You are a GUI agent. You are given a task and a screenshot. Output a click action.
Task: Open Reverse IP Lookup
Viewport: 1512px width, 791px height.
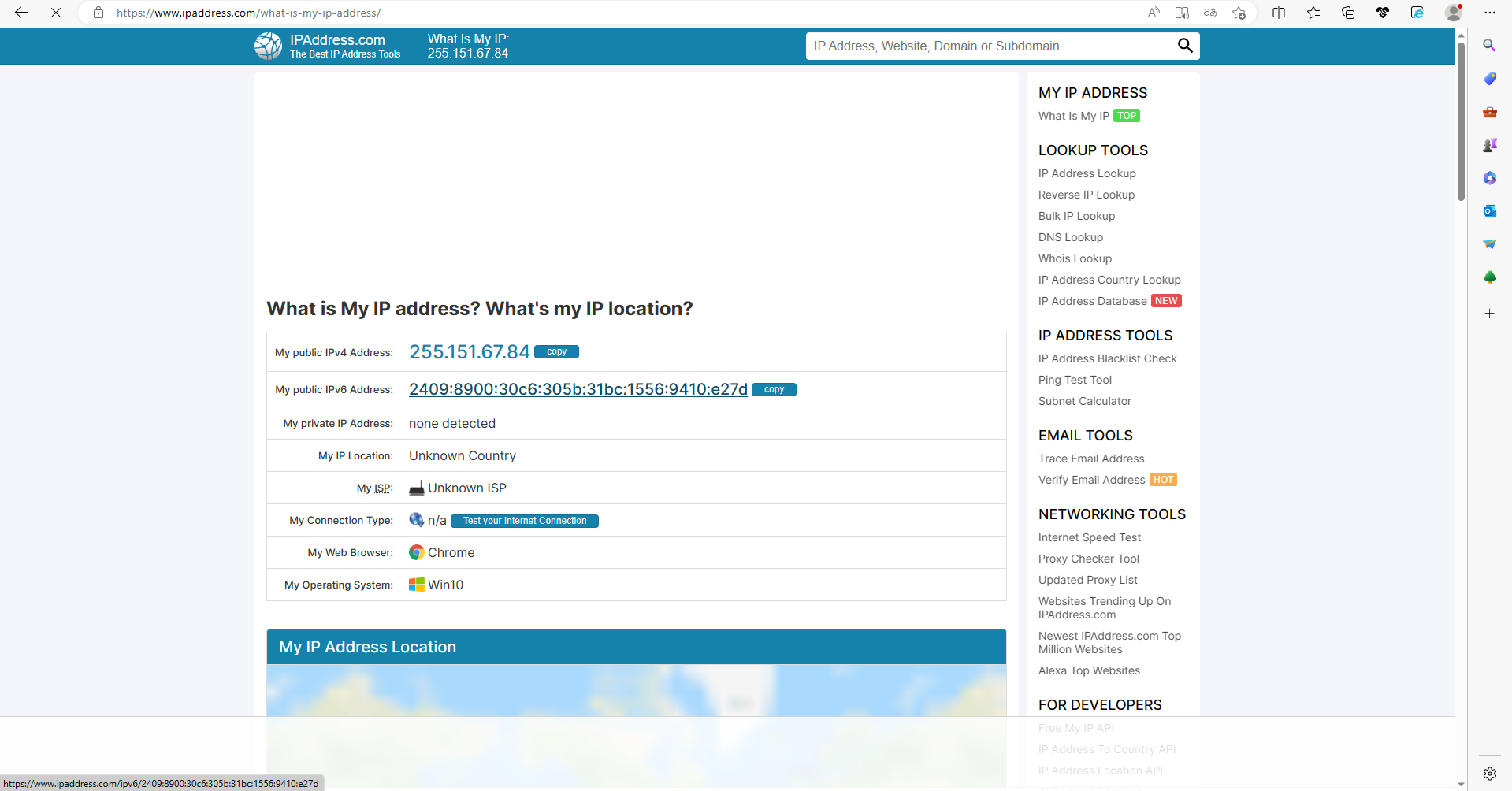pos(1087,195)
